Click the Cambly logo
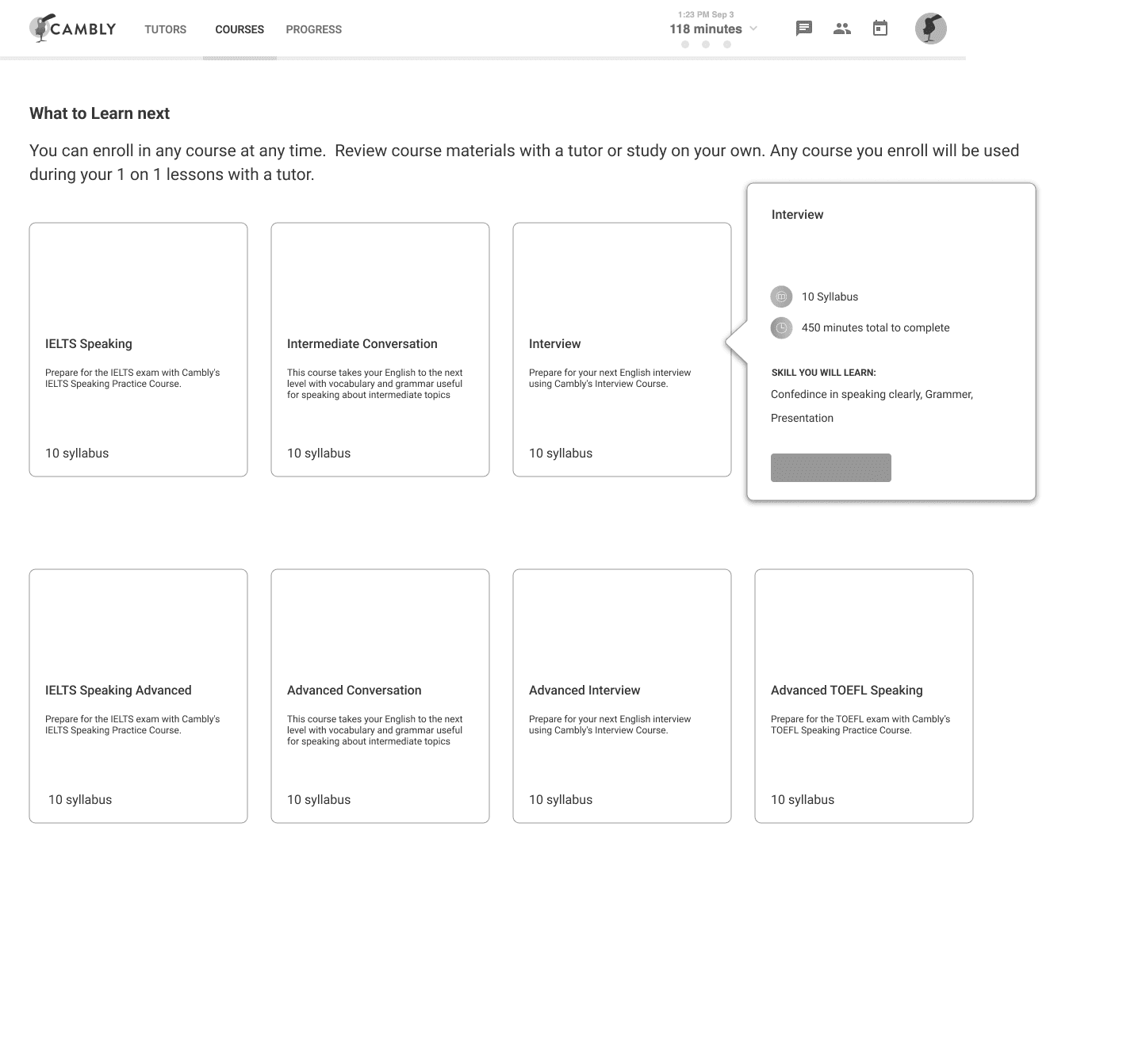 [73, 29]
